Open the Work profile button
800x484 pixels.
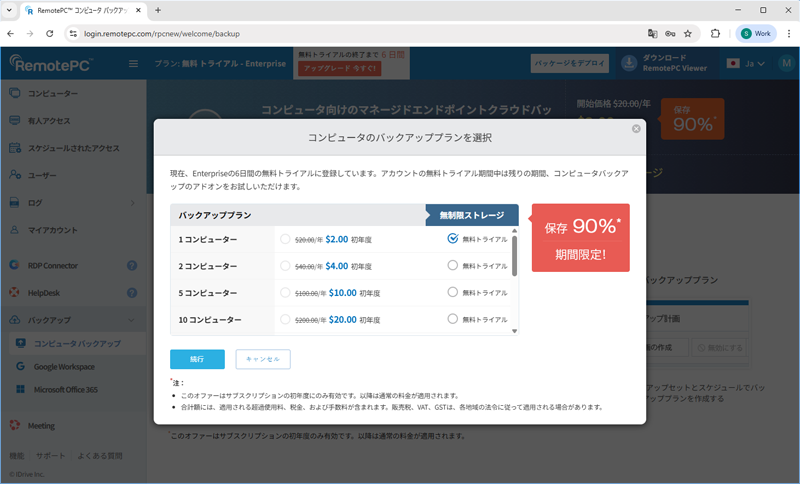pos(756,34)
